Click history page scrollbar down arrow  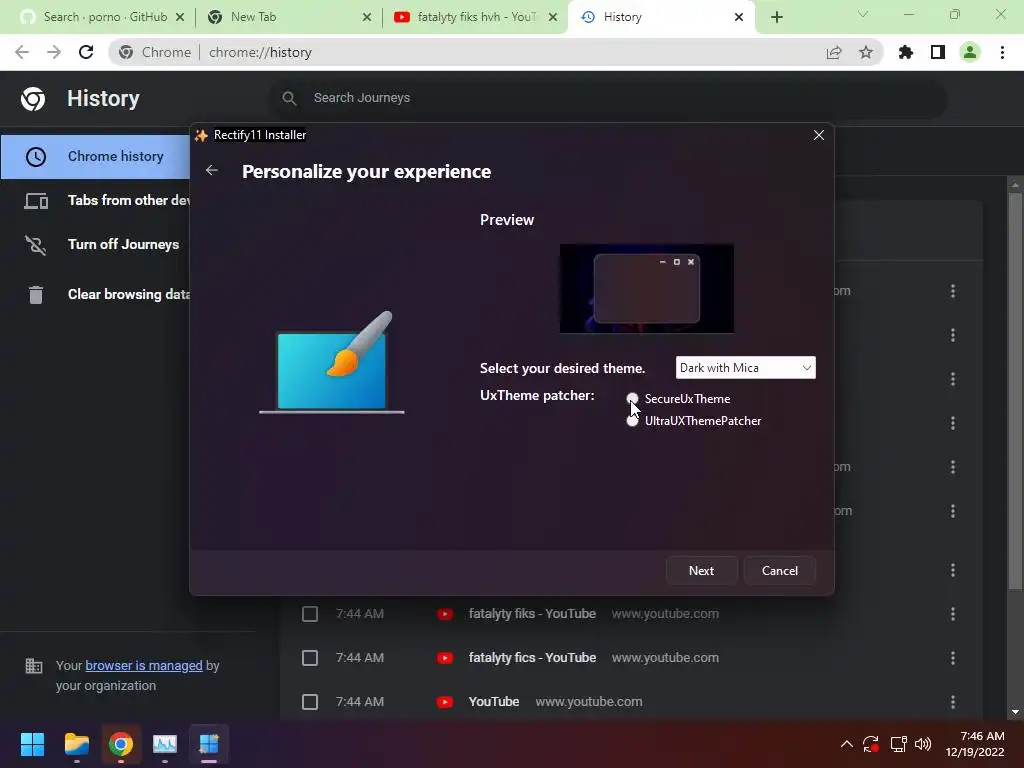tap(1015, 712)
